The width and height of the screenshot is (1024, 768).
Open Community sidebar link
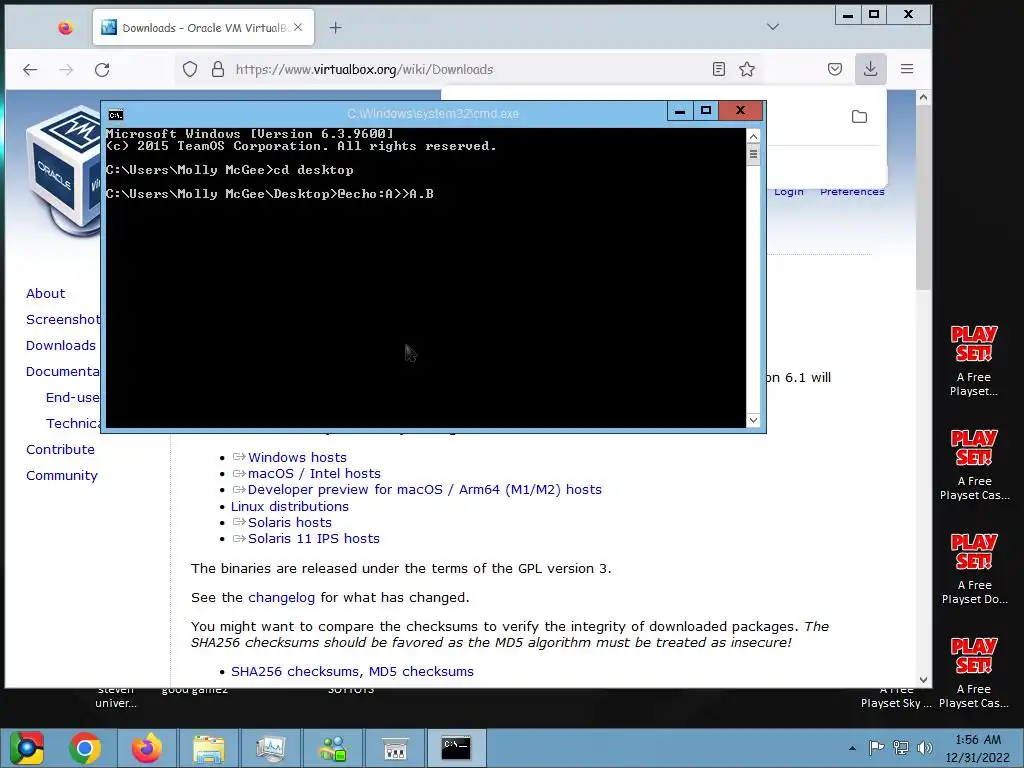(62, 475)
